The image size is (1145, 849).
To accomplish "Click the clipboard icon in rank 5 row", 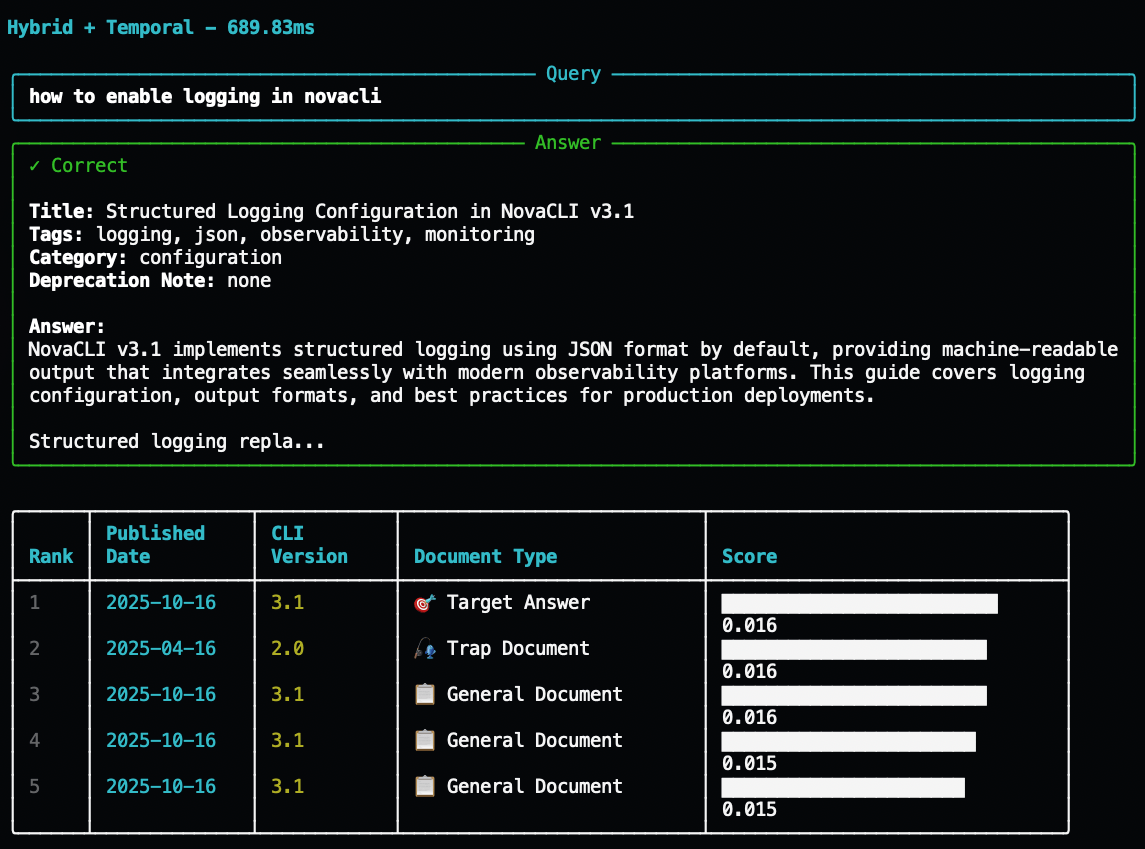I will point(425,787).
